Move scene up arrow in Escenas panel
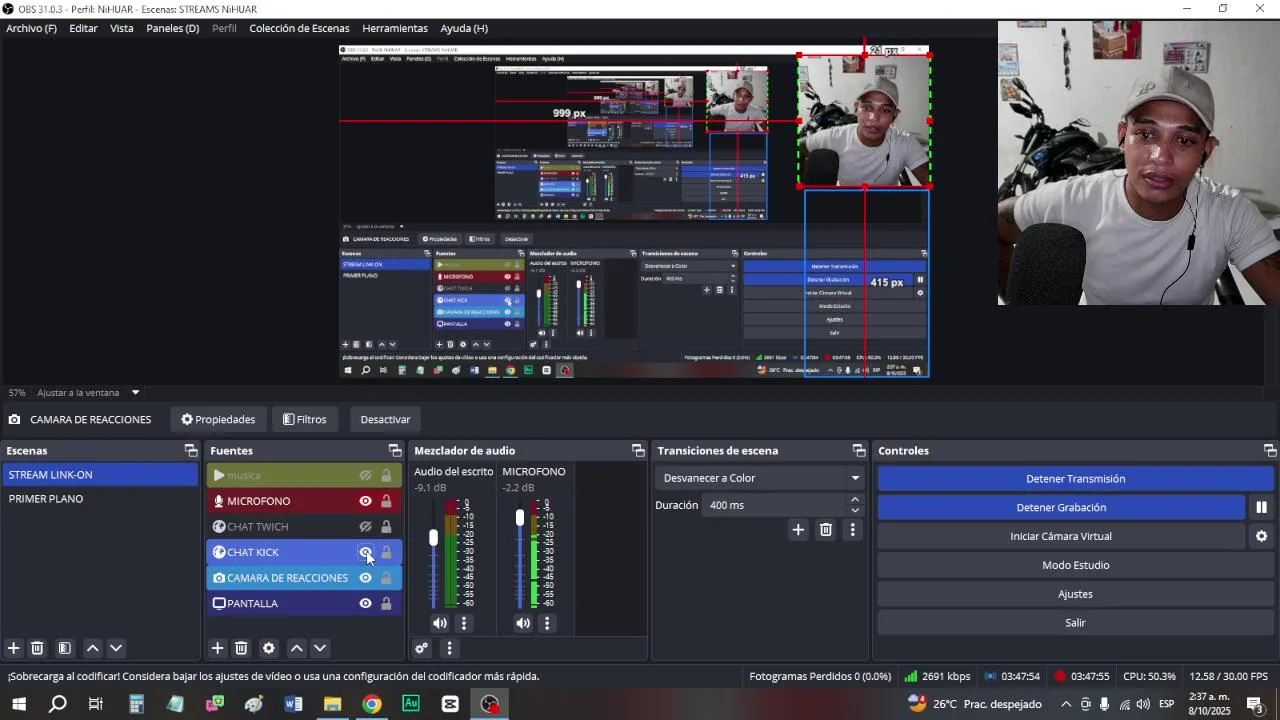Viewport: 1280px width, 720px height. click(93, 648)
